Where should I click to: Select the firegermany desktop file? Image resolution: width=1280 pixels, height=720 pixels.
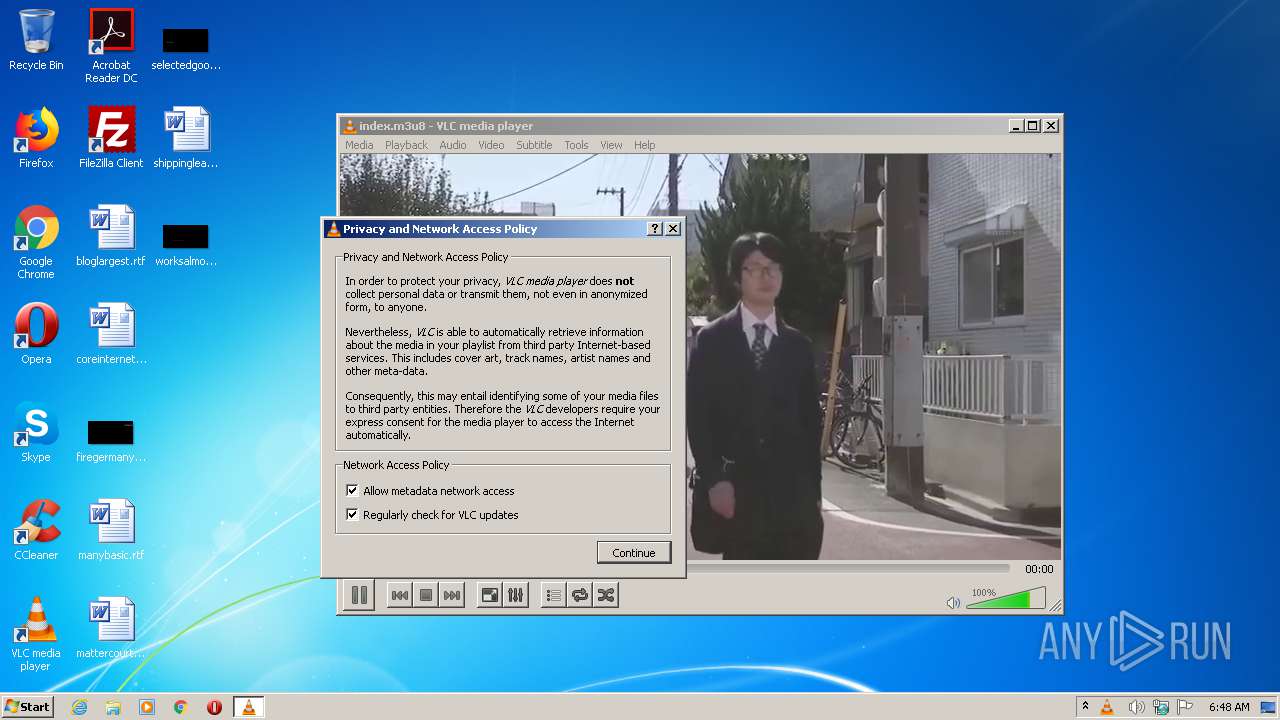(111, 440)
